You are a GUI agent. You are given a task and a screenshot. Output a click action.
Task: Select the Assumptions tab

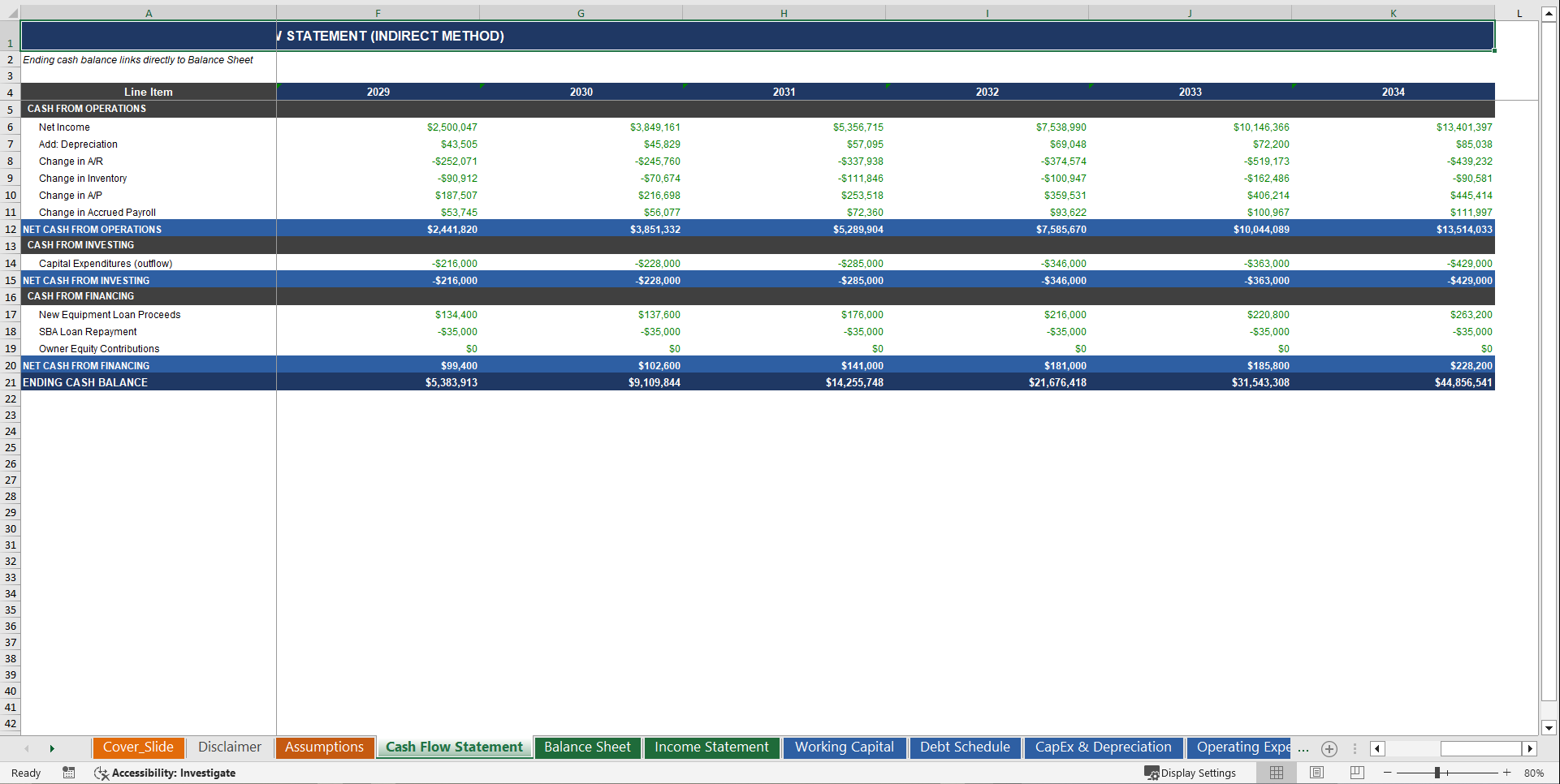pos(324,747)
